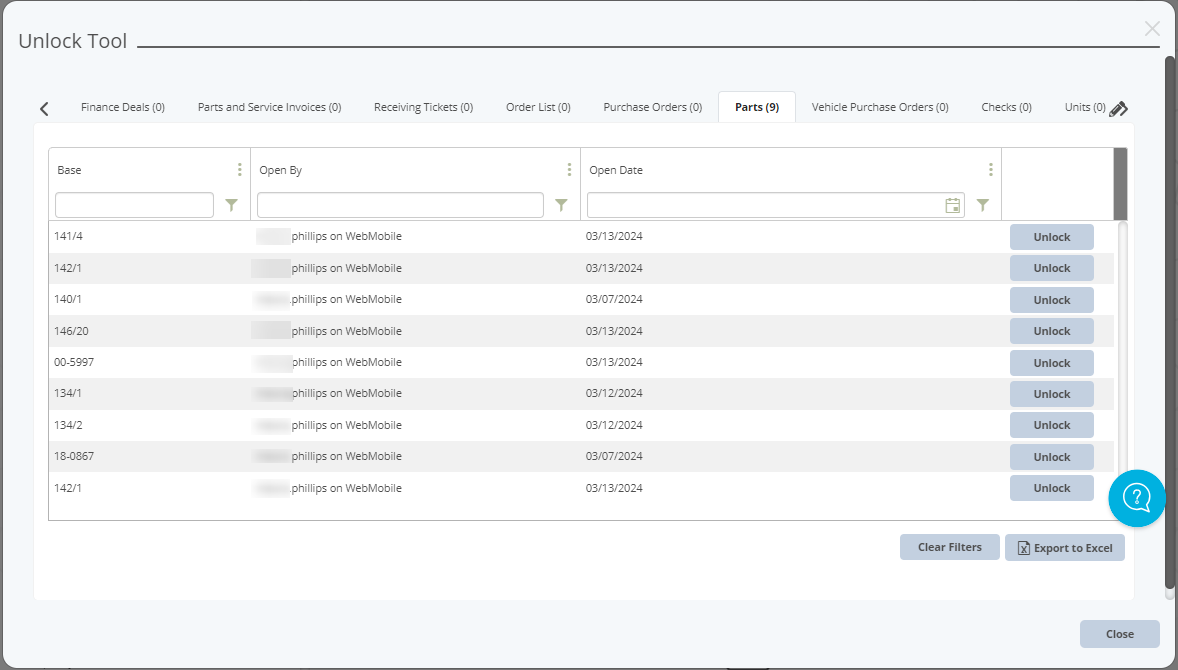This screenshot has height=670, width=1178.
Task: Unlock the 146/20 row
Action: point(1051,331)
